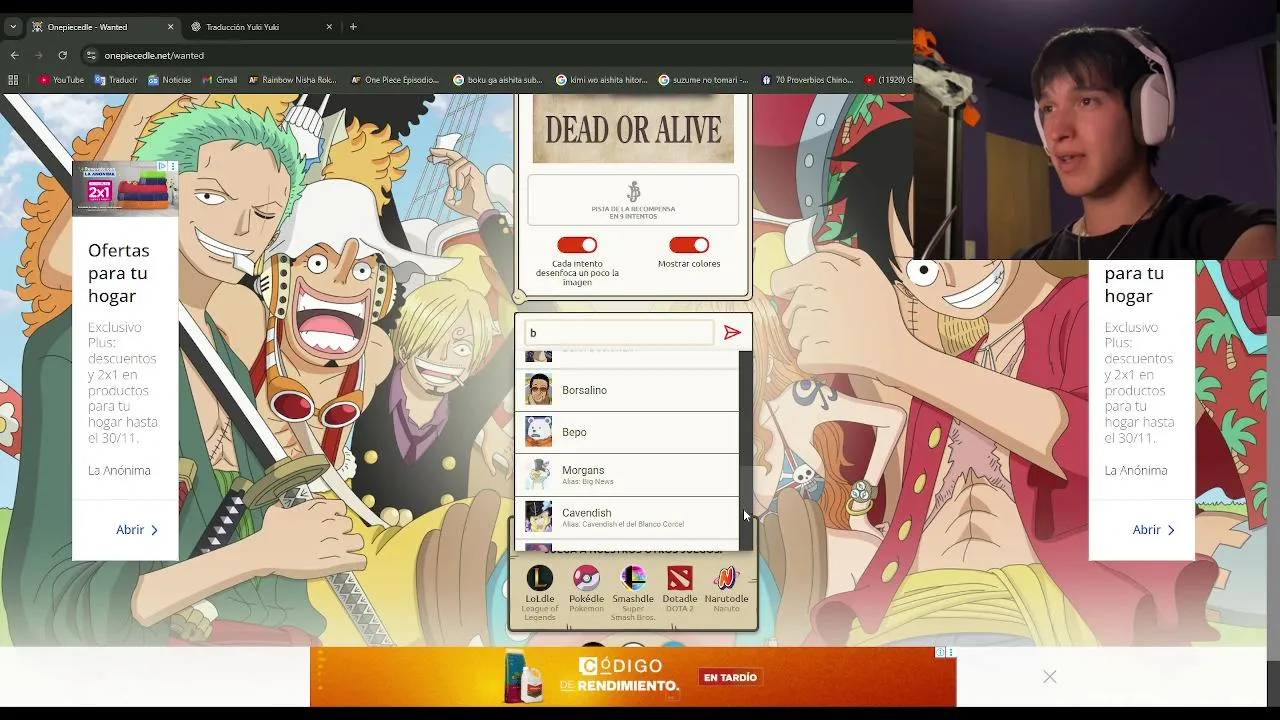
Task: Open the boku ga aishita bookmark
Action: point(497,80)
